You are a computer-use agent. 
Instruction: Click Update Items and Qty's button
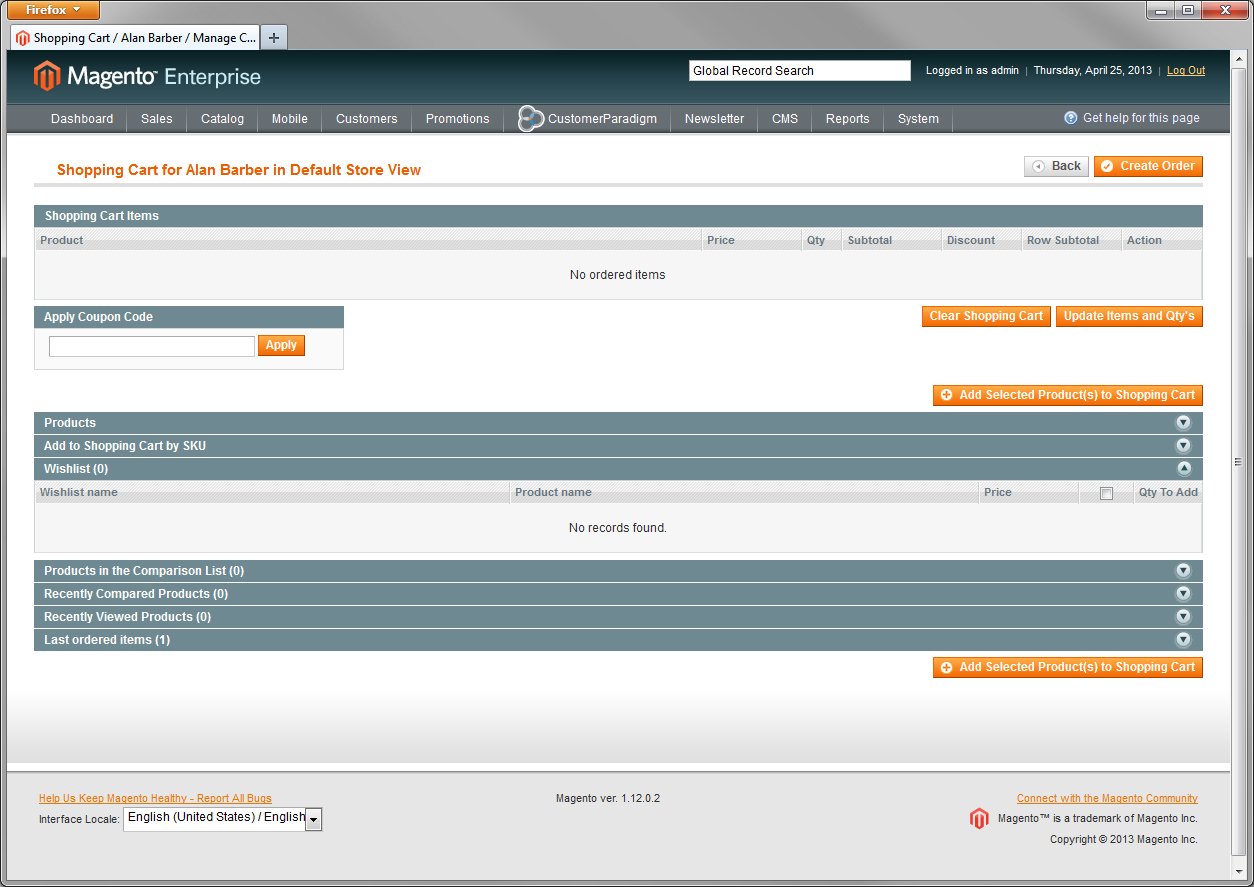point(1129,316)
